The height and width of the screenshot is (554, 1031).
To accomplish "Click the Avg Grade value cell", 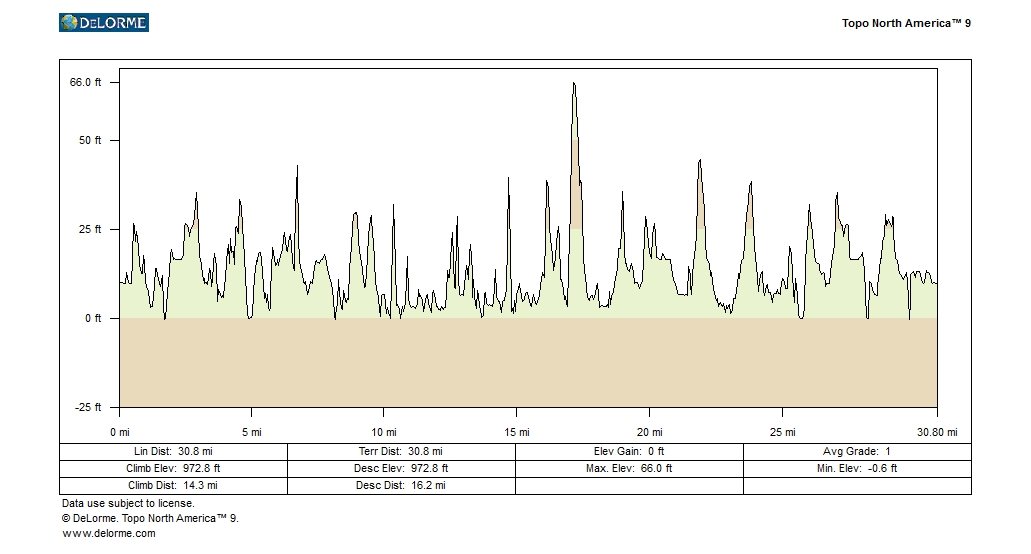I will [857, 452].
